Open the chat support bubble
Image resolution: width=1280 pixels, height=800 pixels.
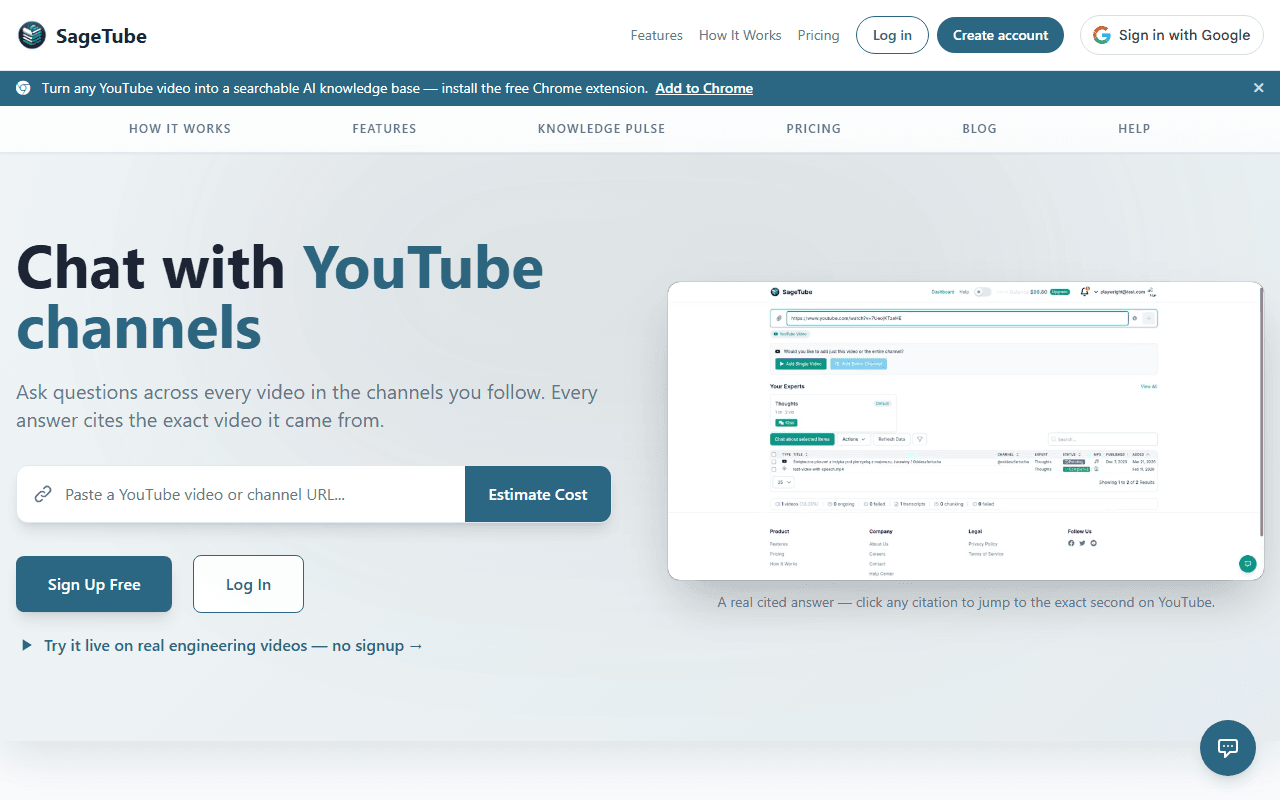(1228, 748)
